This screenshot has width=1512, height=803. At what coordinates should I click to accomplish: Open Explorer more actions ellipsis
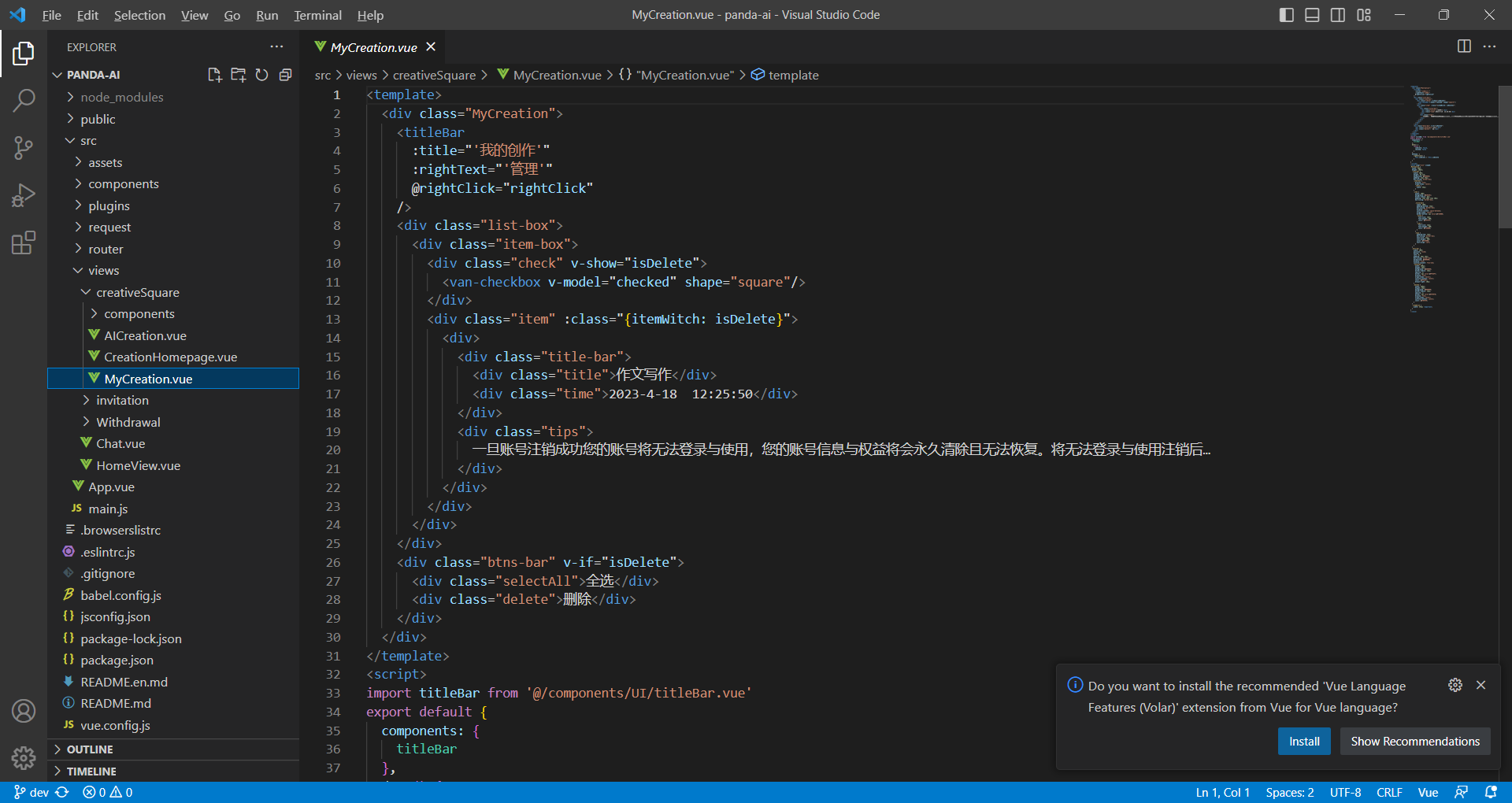coord(276,47)
